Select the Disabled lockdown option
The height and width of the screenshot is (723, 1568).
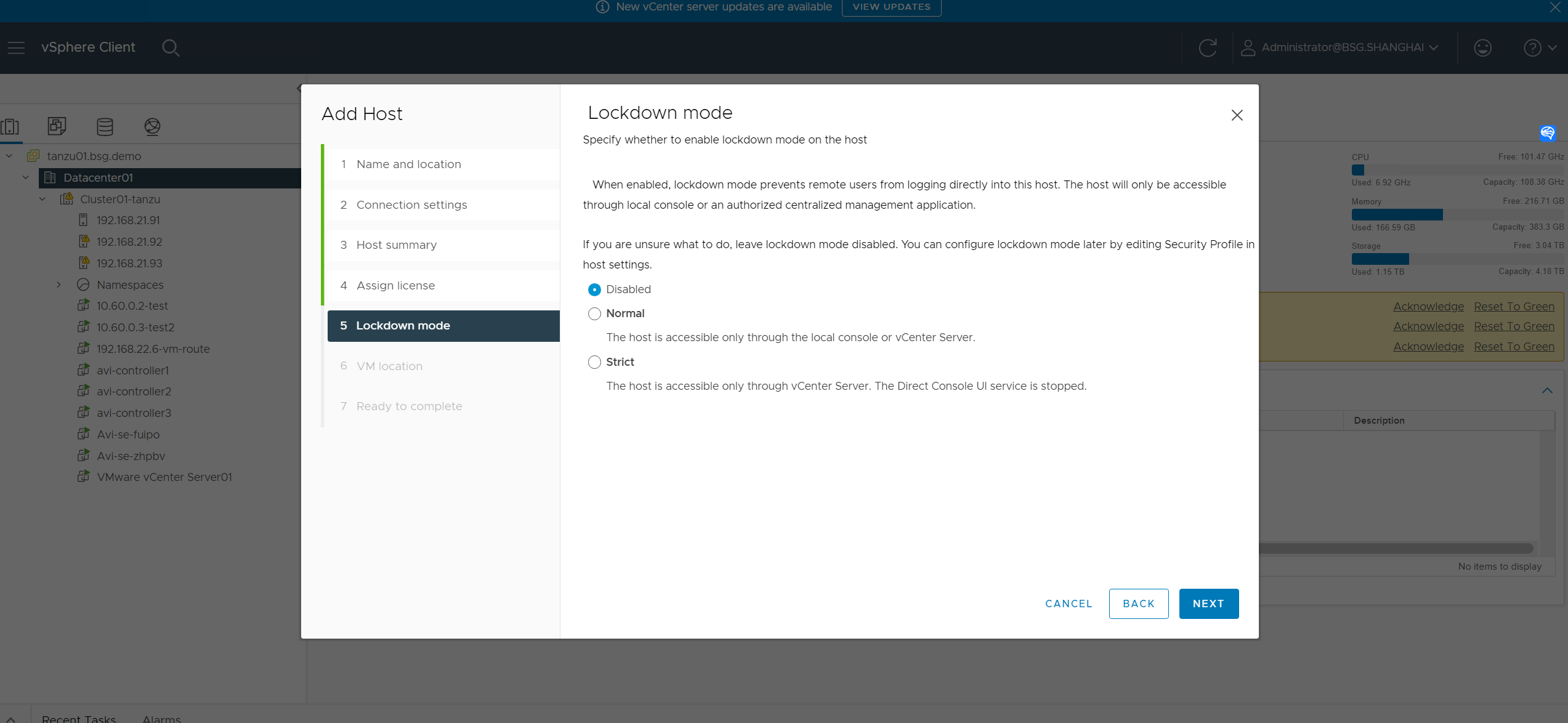pyautogui.click(x=594, y=289)
